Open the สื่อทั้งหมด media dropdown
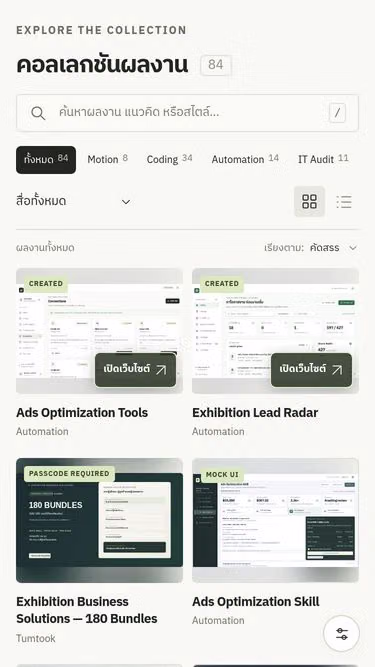 (74, 201)
